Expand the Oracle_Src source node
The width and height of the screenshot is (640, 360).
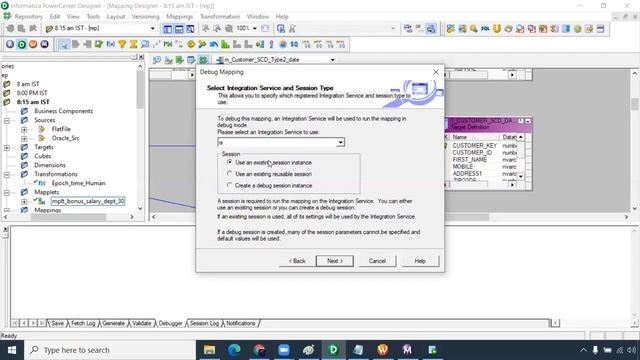pyautogui.click(x=24, y=138)
